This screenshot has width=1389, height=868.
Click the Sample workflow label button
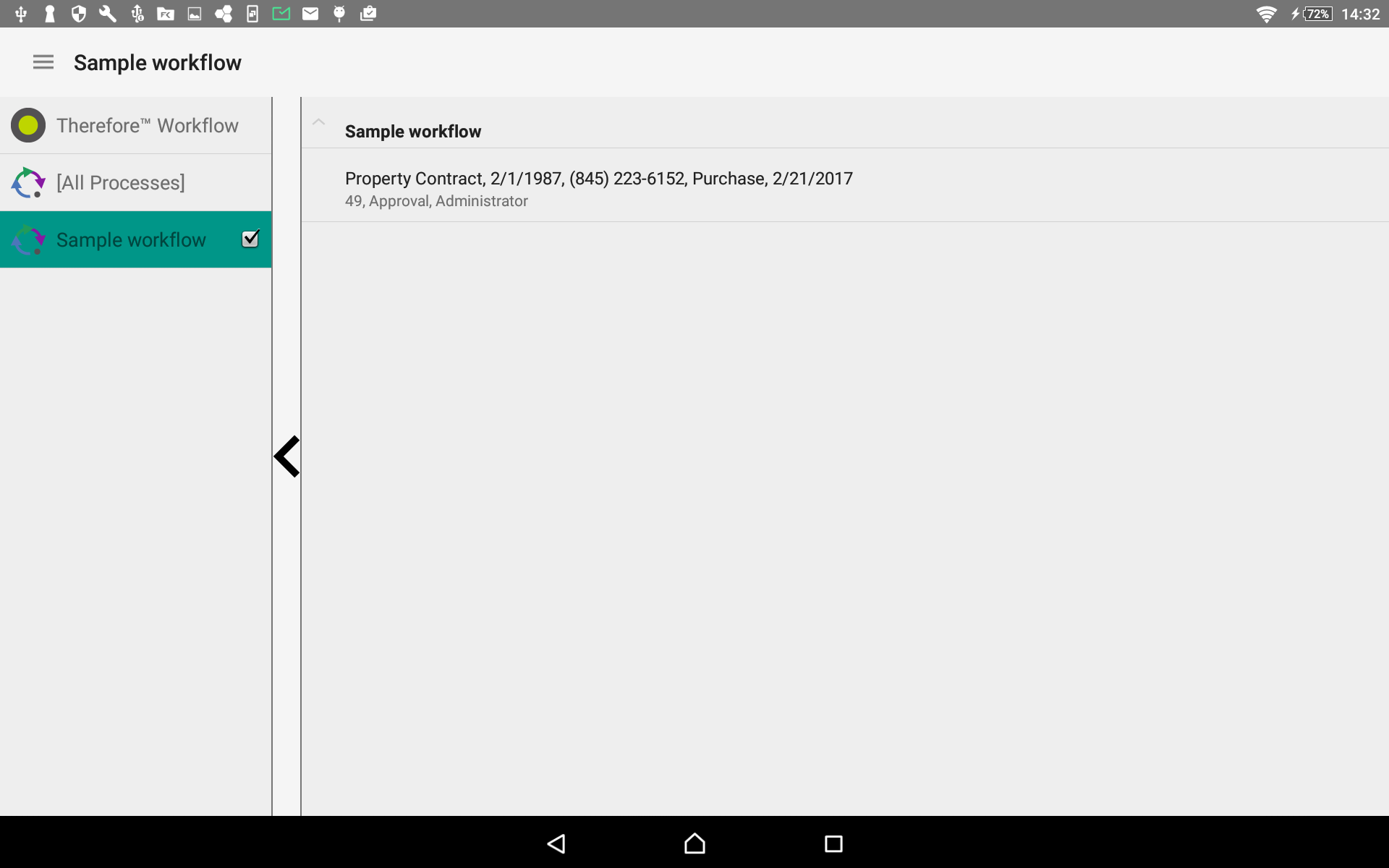(131, 239)
